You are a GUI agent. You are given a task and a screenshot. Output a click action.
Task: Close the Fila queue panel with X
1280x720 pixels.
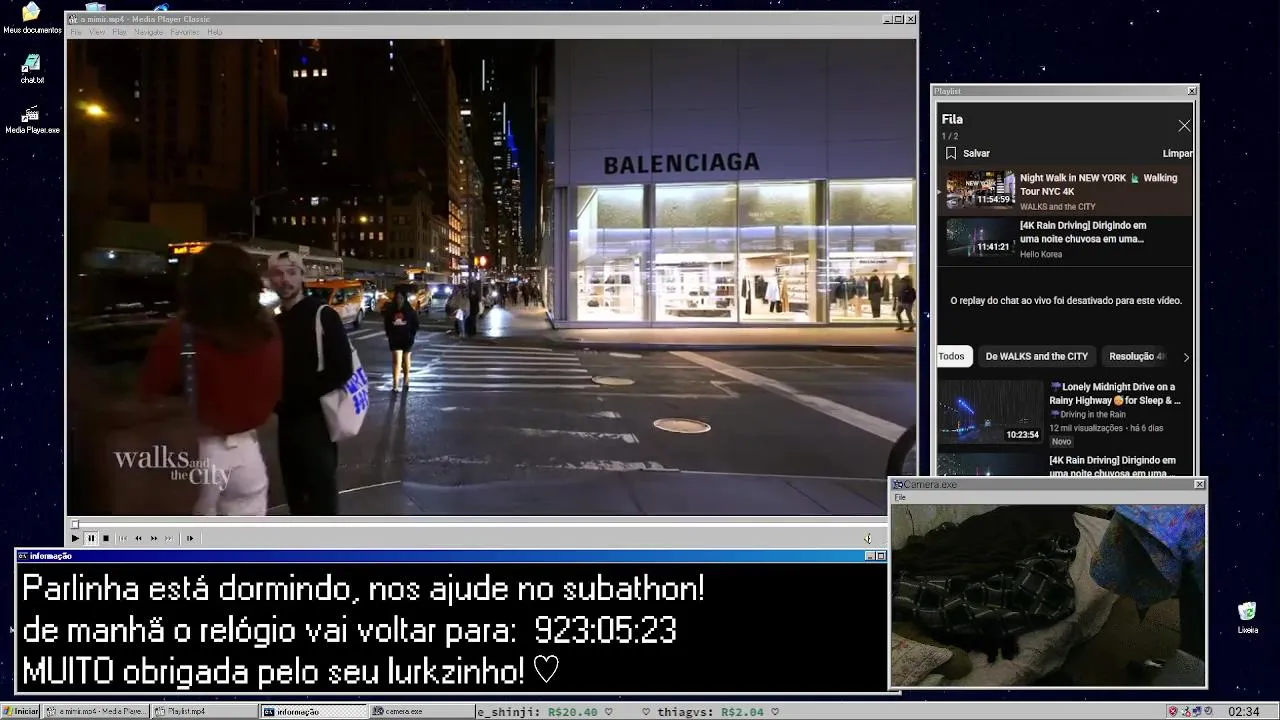[1184, 126]
